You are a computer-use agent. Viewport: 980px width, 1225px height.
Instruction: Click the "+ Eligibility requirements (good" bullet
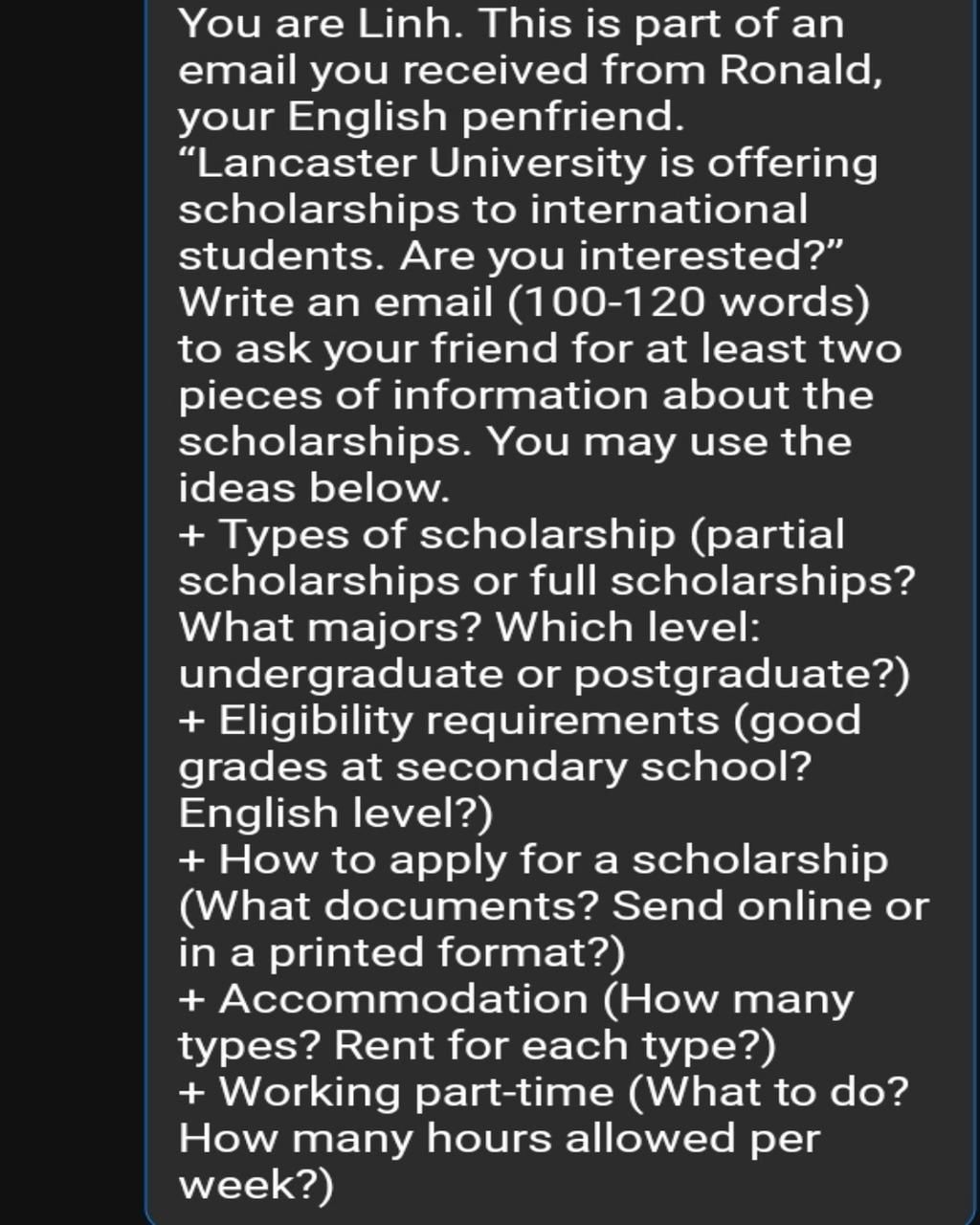[x=520, y=721]
